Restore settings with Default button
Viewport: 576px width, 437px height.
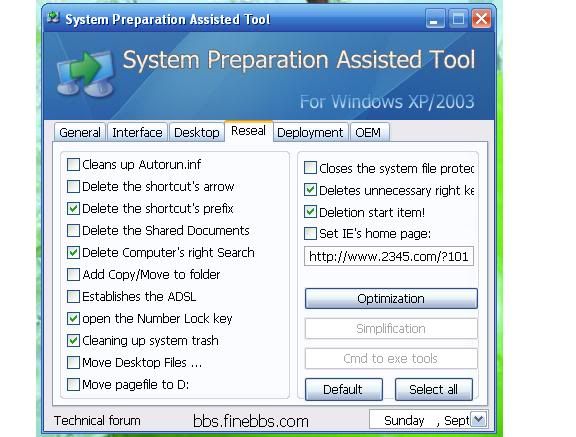point(343,389)
